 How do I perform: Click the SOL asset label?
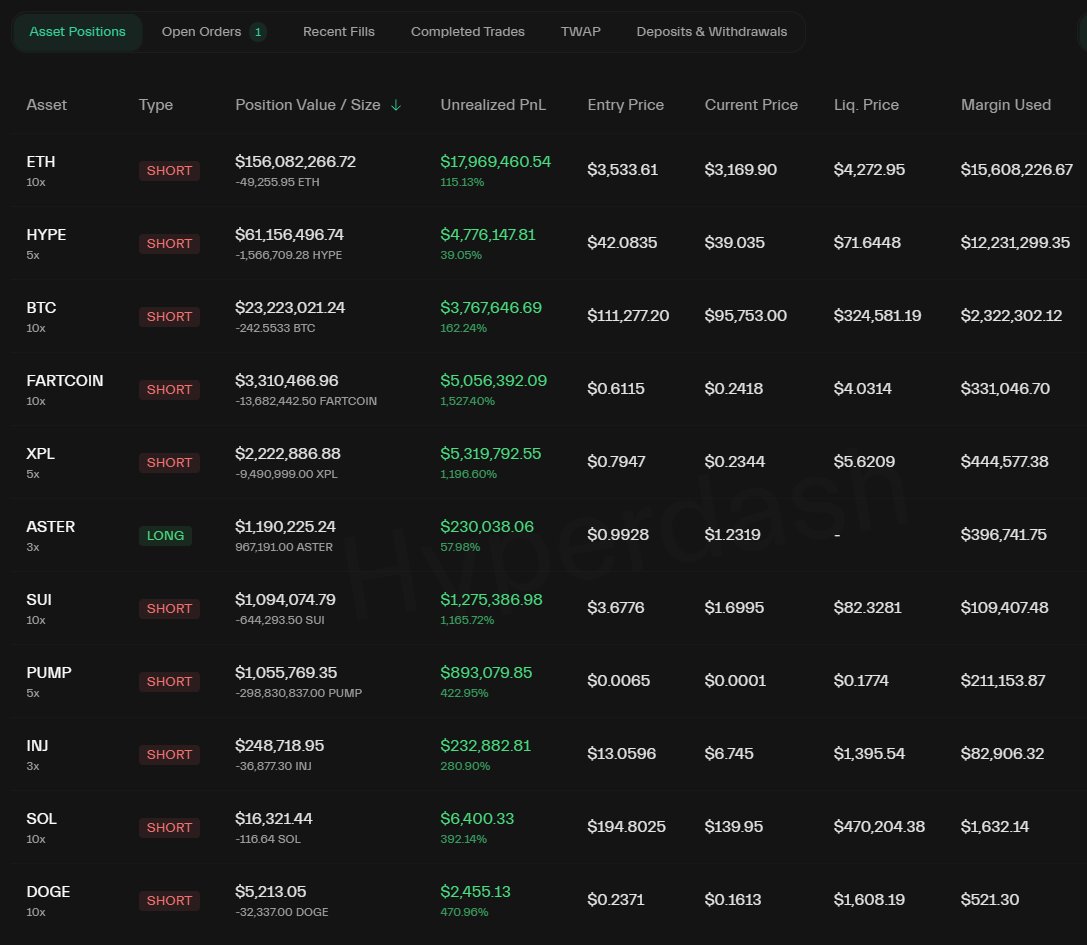(x=41, y=818)
